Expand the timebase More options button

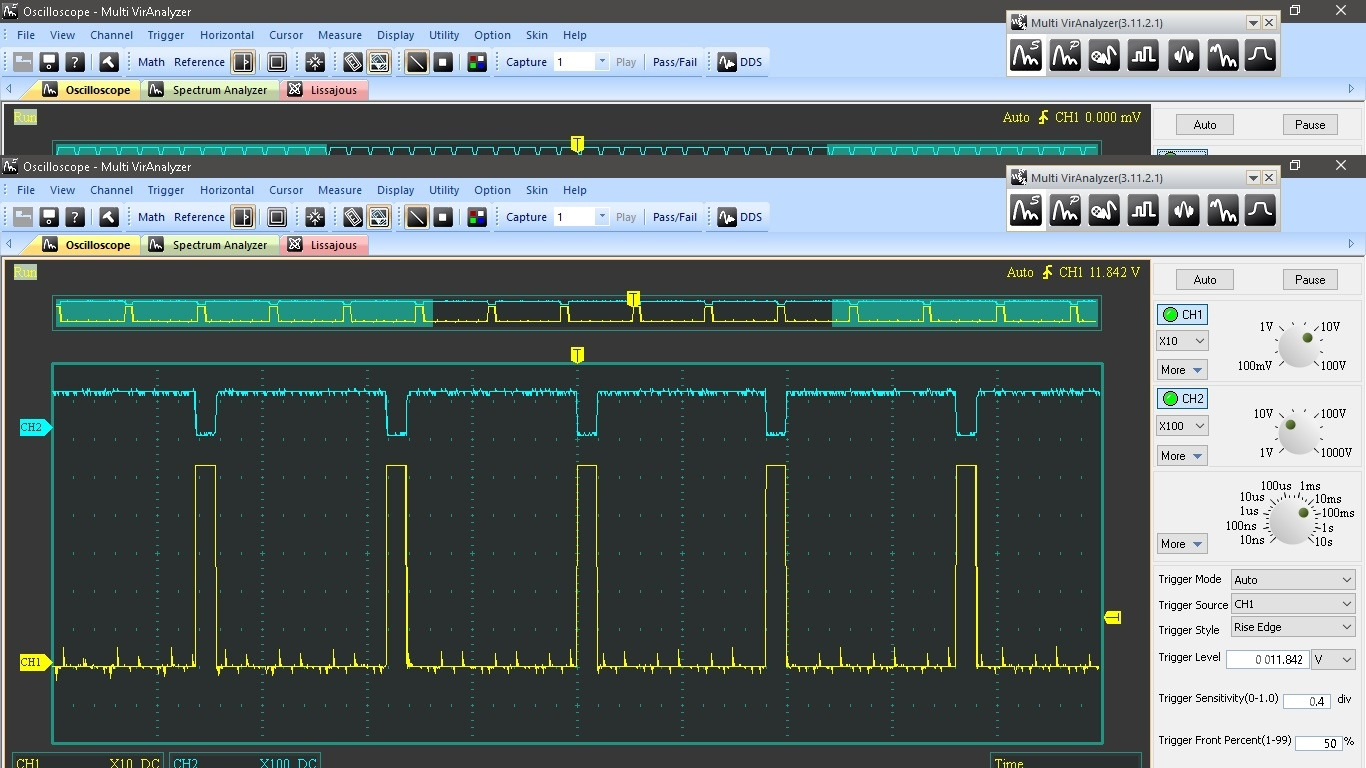pos(1182,544)
